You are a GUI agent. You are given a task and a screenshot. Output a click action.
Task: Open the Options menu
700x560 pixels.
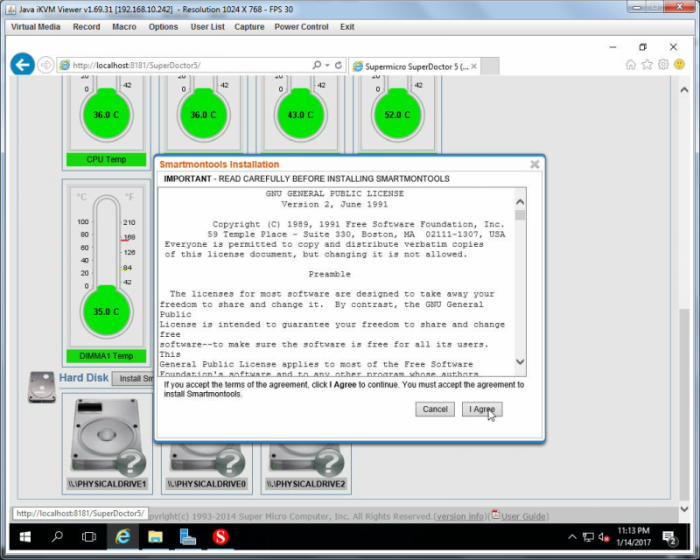pos(163,27)
